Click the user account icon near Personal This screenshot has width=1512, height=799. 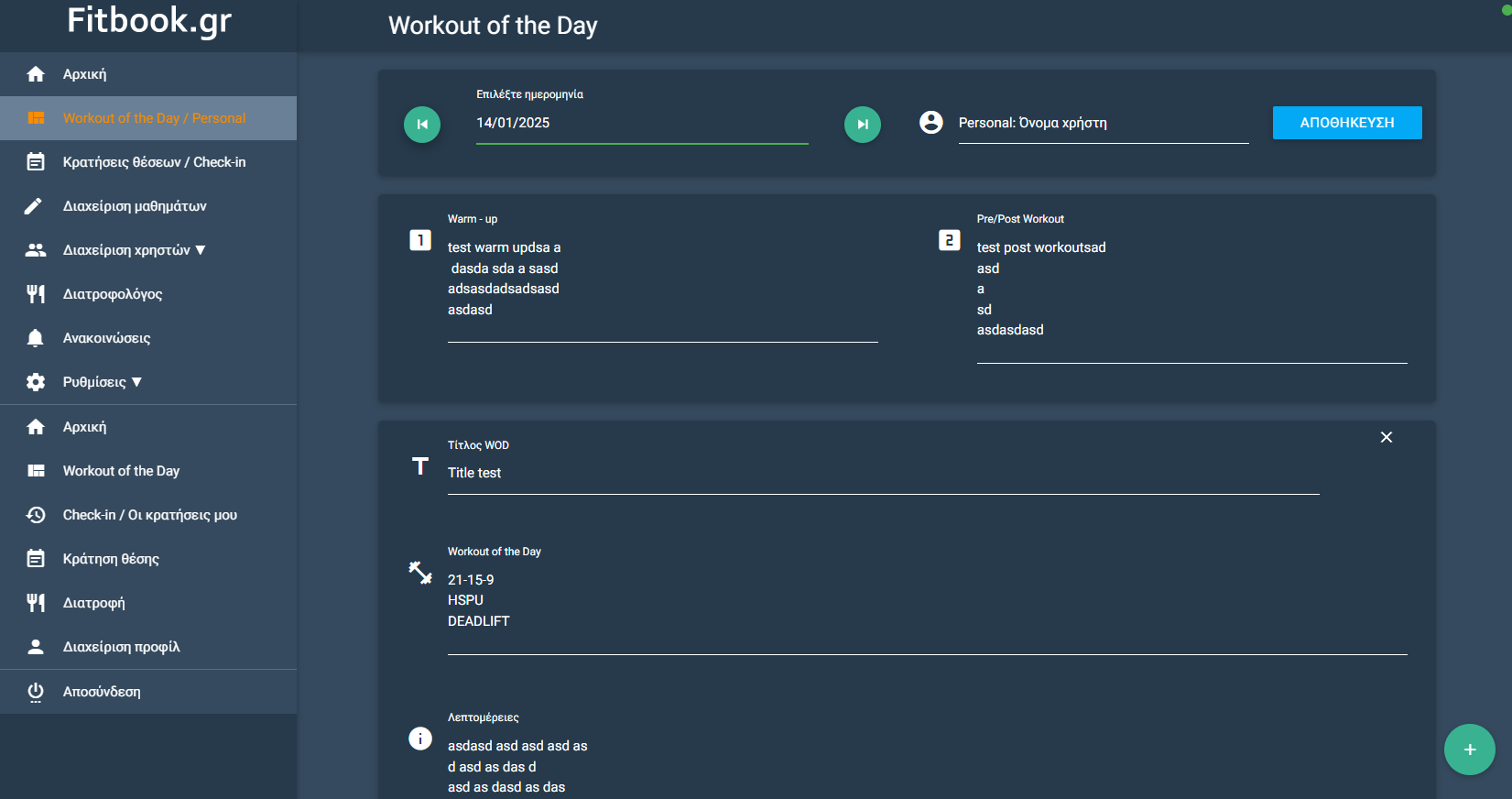pos(930,123)
